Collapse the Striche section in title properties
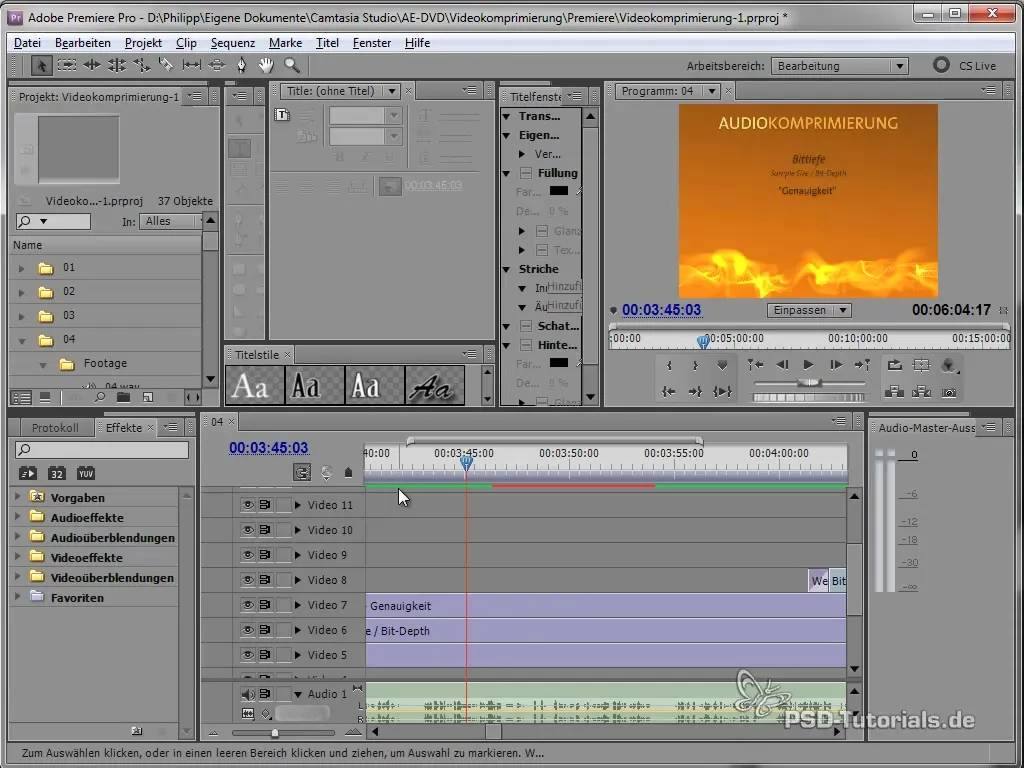Image resolution: width=1024 pixels, height=768 pixels. point(507,269)
